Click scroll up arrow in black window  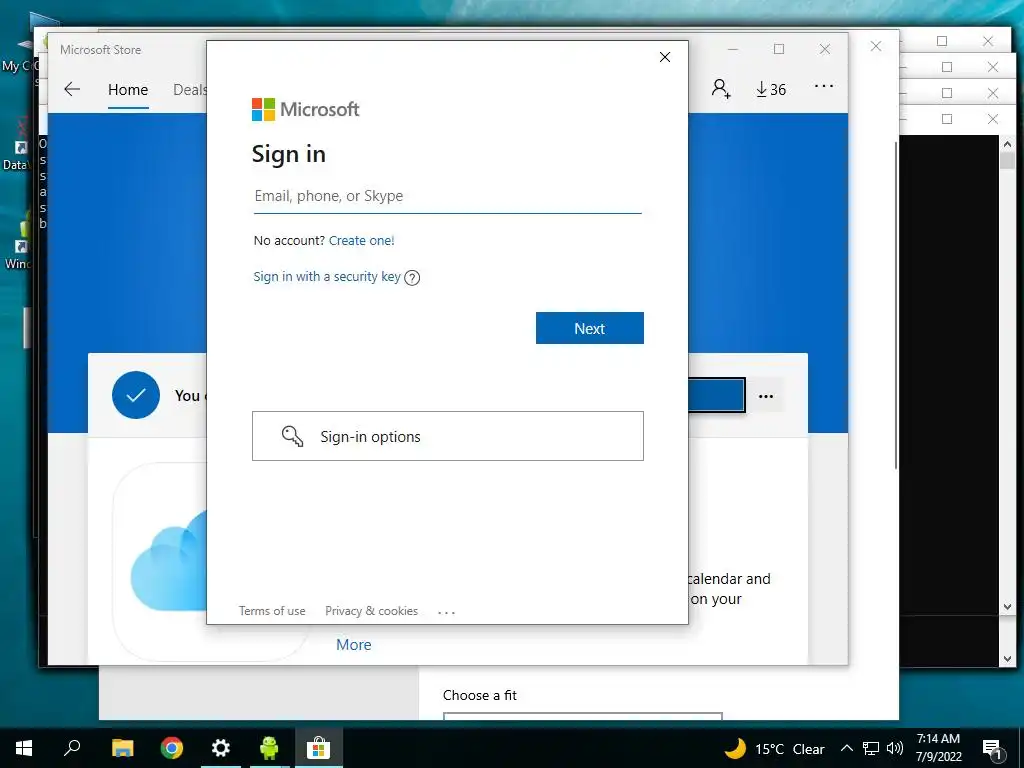pyautogui.click(x=1007, y=144)
